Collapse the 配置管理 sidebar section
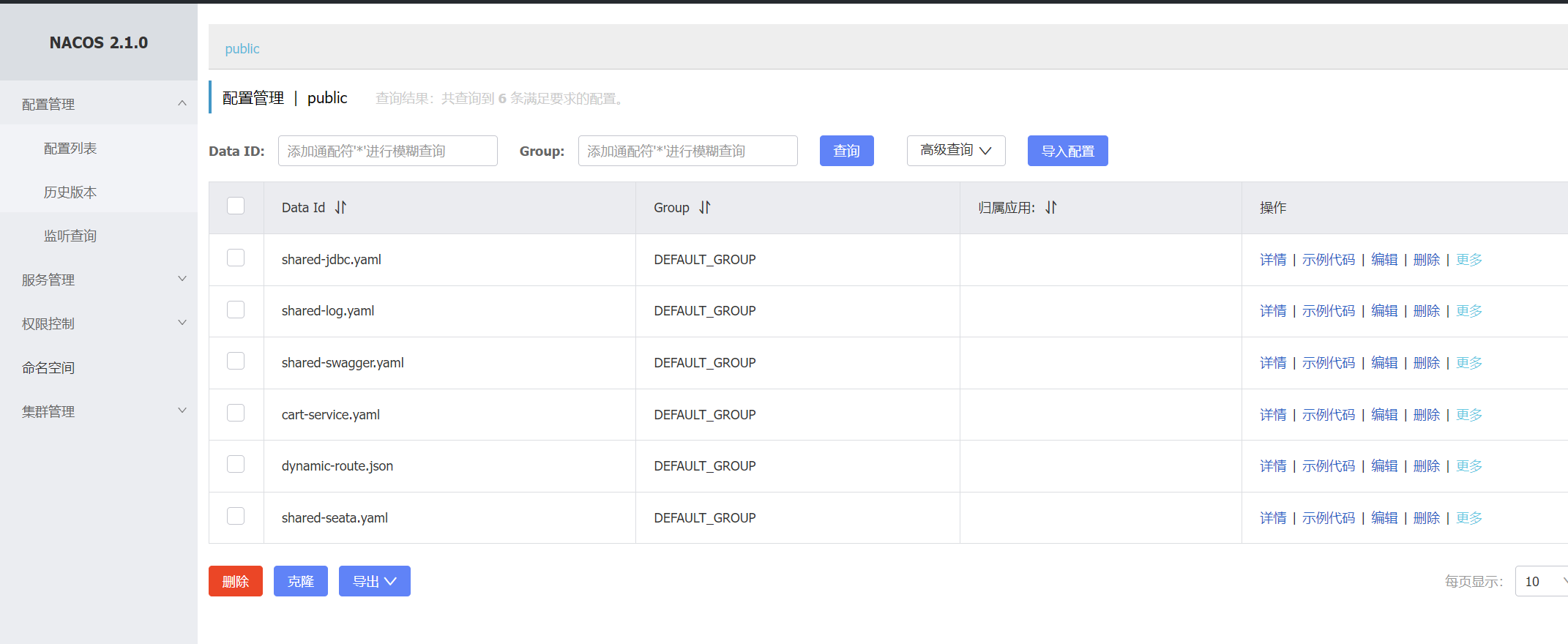Viewport: 1568px width, 644px height. pyautogui.click(x=182, y=104)
